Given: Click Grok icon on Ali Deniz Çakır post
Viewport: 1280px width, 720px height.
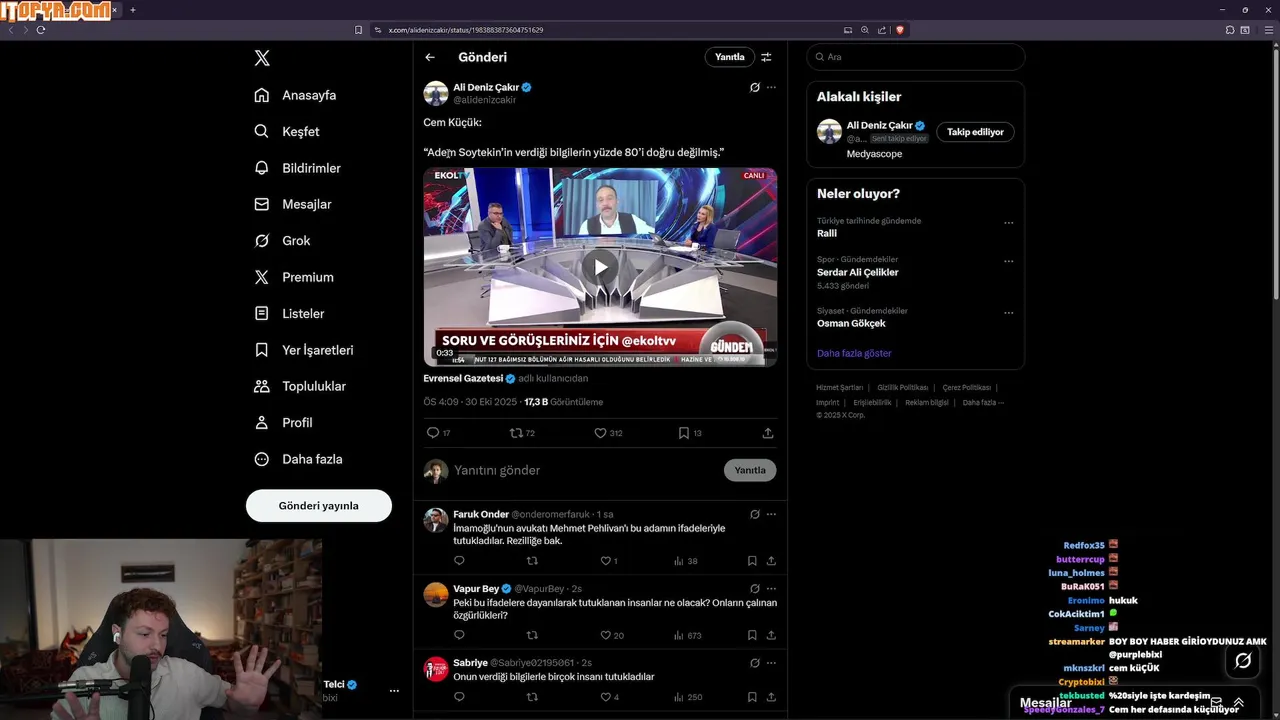Looking at the screenshot, I should click(x=755, y=87).
